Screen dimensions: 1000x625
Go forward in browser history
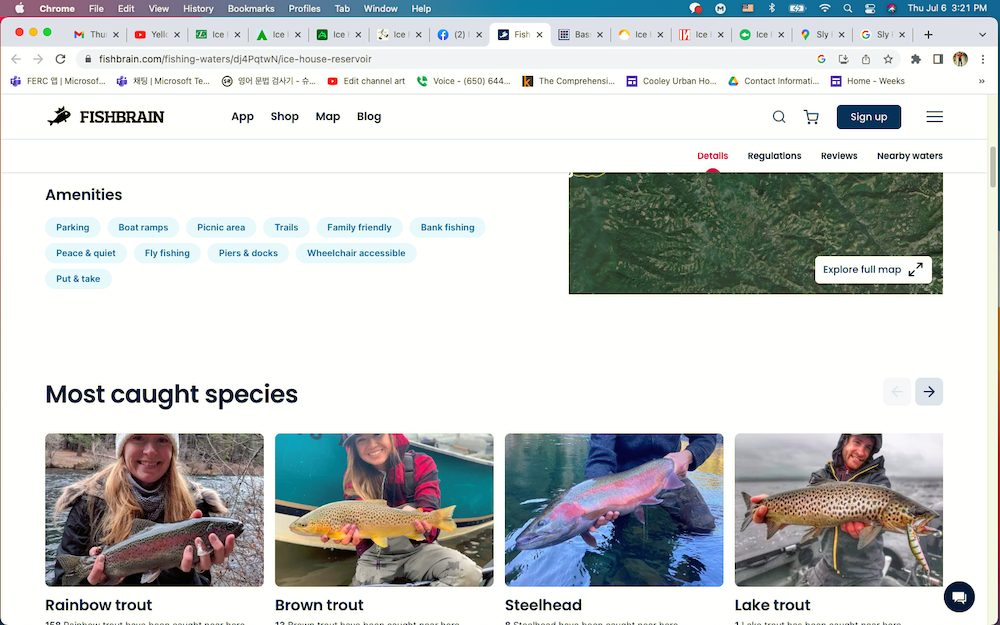[38, 59]
